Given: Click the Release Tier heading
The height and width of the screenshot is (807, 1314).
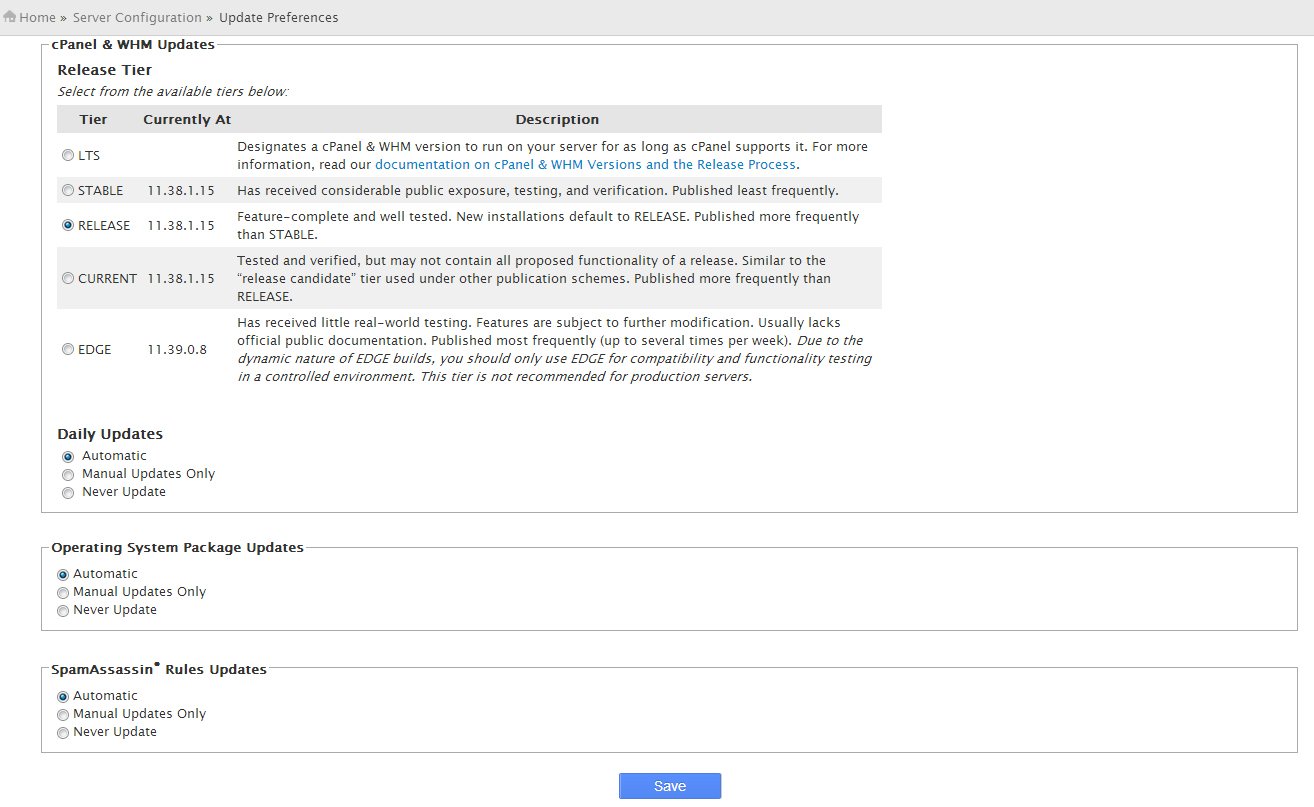Looking at the screenshot, I should click(x=105, y=70).
